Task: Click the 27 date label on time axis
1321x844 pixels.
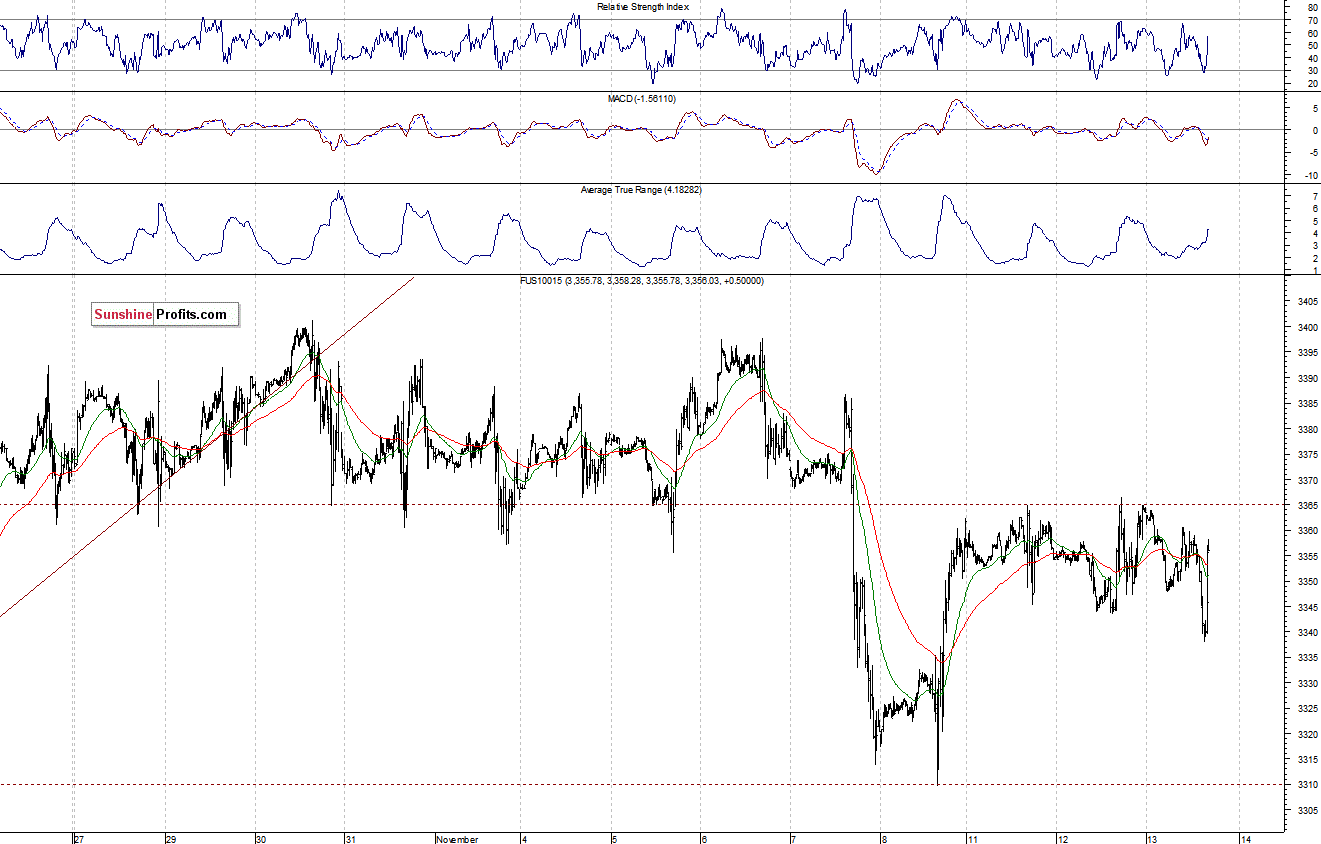Action: [80, 839]
